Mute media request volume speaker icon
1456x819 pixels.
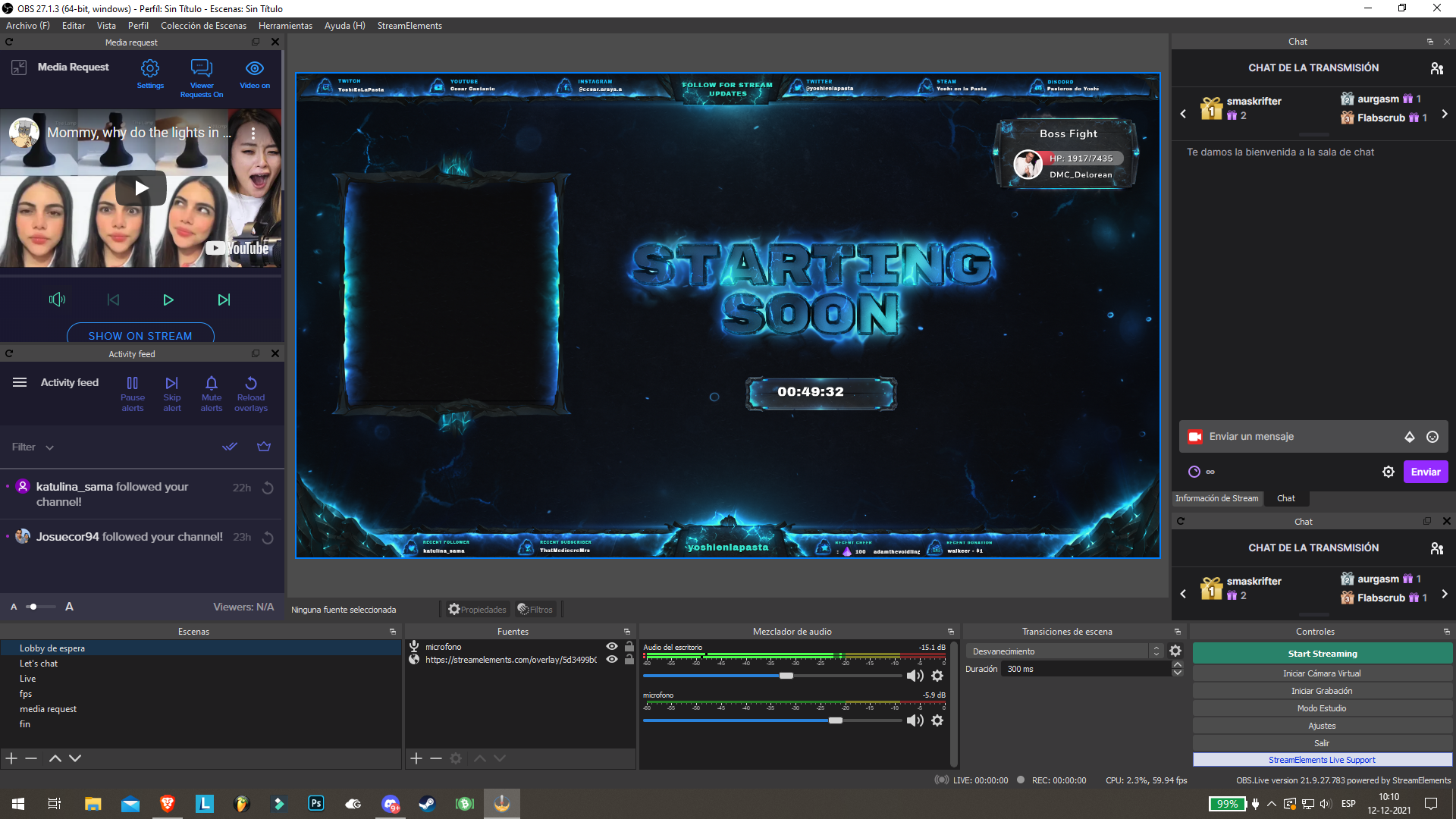58,300
